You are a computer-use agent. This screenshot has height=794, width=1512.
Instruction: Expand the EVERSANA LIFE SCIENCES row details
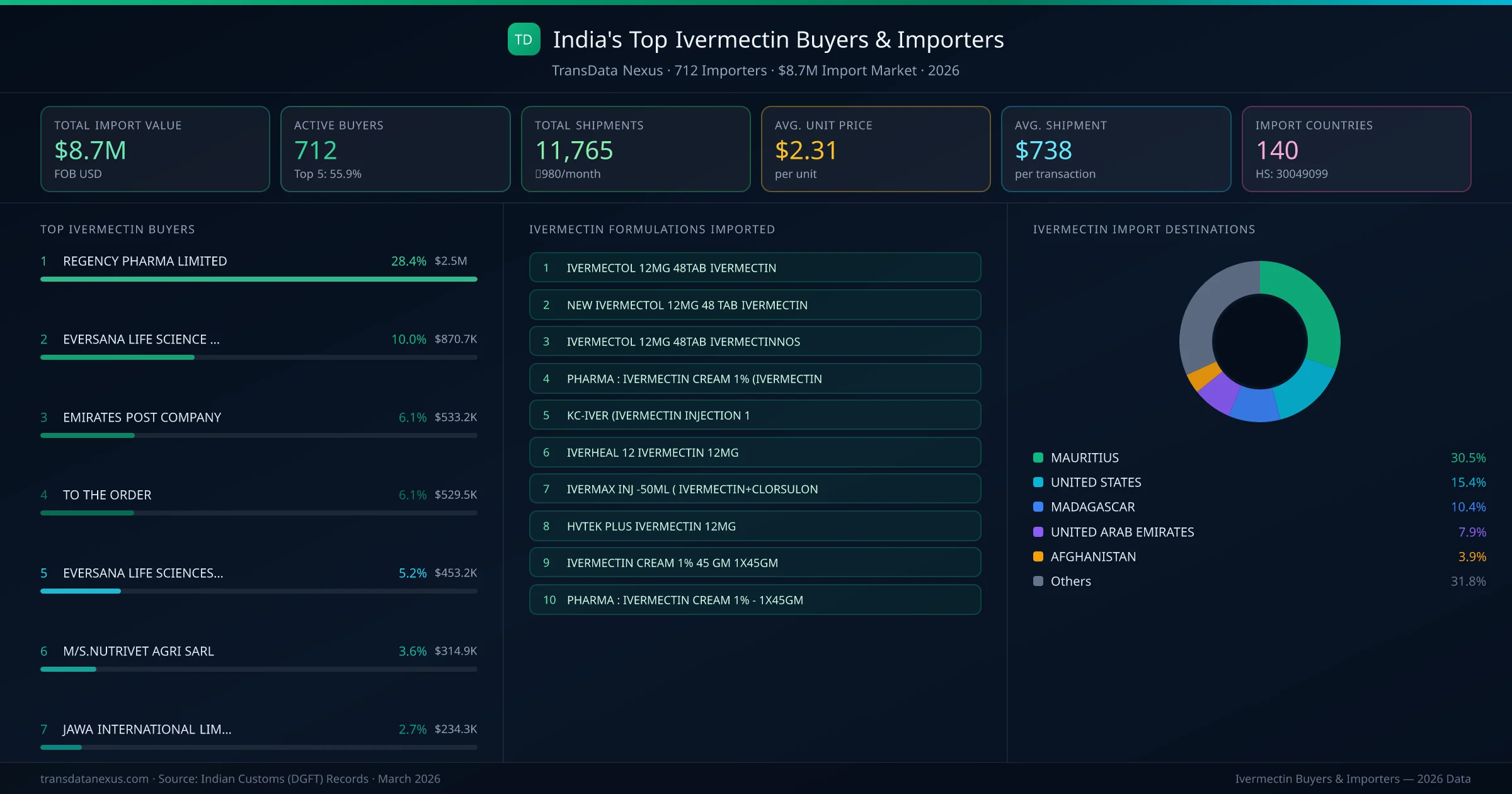pos(142,573)
